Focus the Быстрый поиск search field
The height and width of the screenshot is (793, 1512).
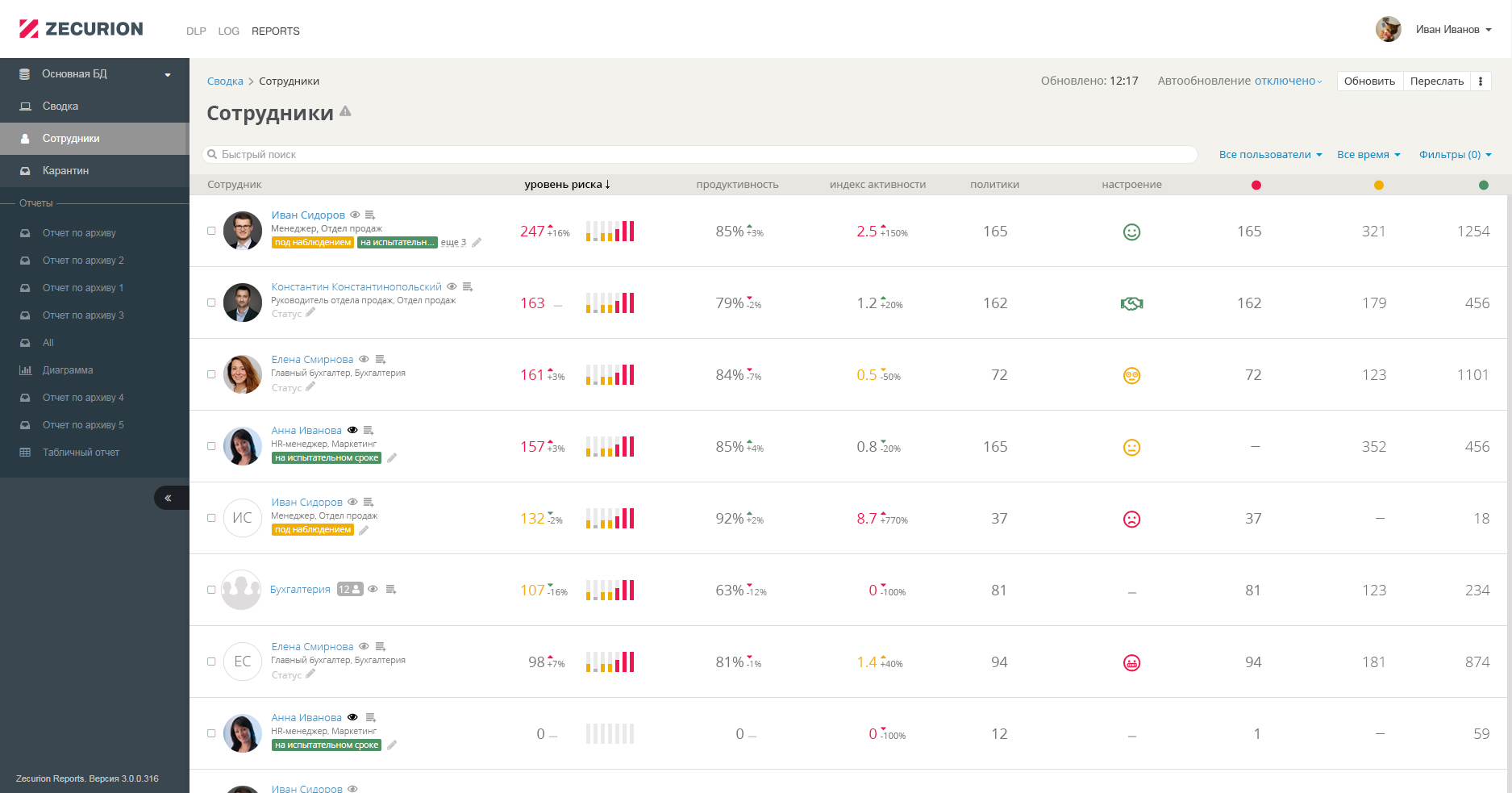[700, 154]
